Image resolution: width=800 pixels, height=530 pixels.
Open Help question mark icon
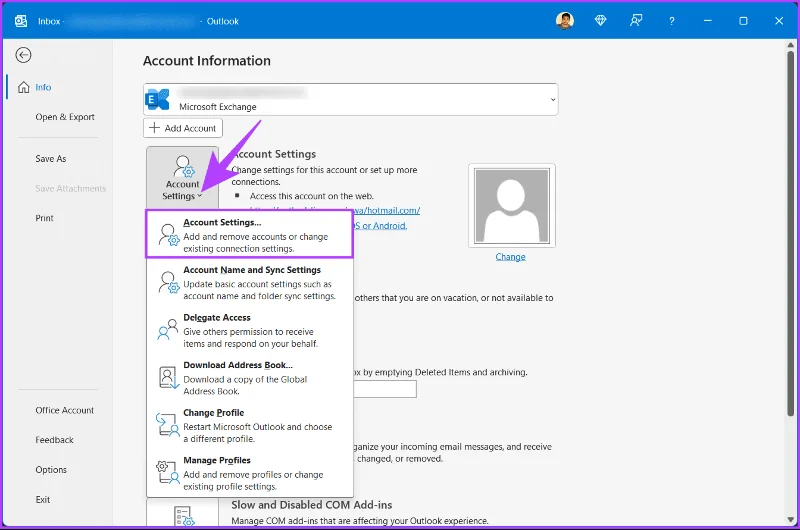pyautogui.click(x=671, y=21)
